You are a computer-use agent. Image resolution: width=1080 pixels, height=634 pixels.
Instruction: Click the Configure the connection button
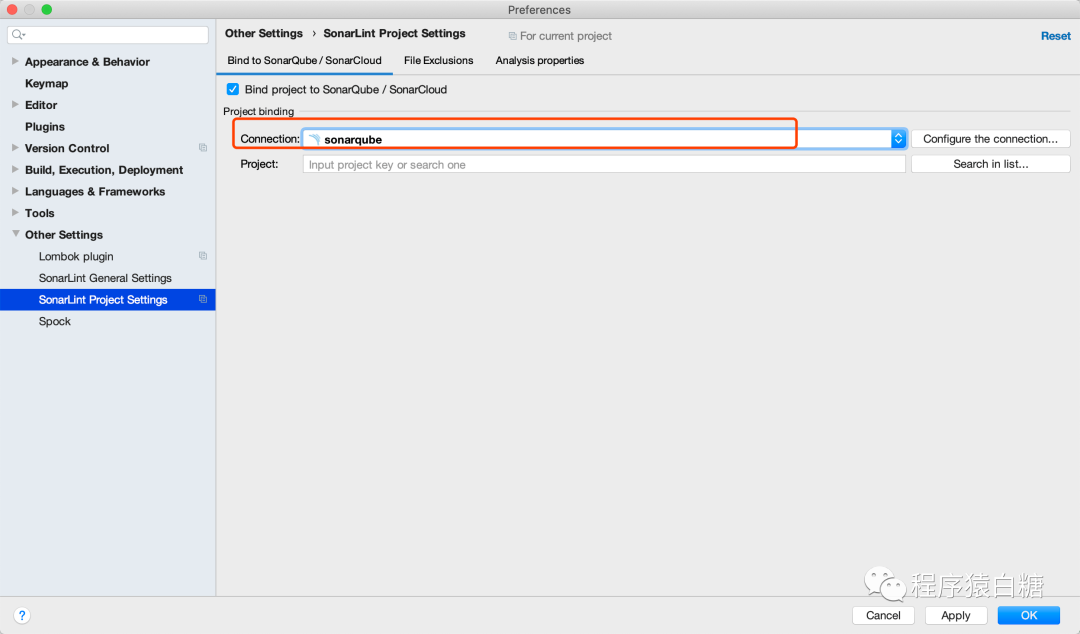tap(990, 139)
